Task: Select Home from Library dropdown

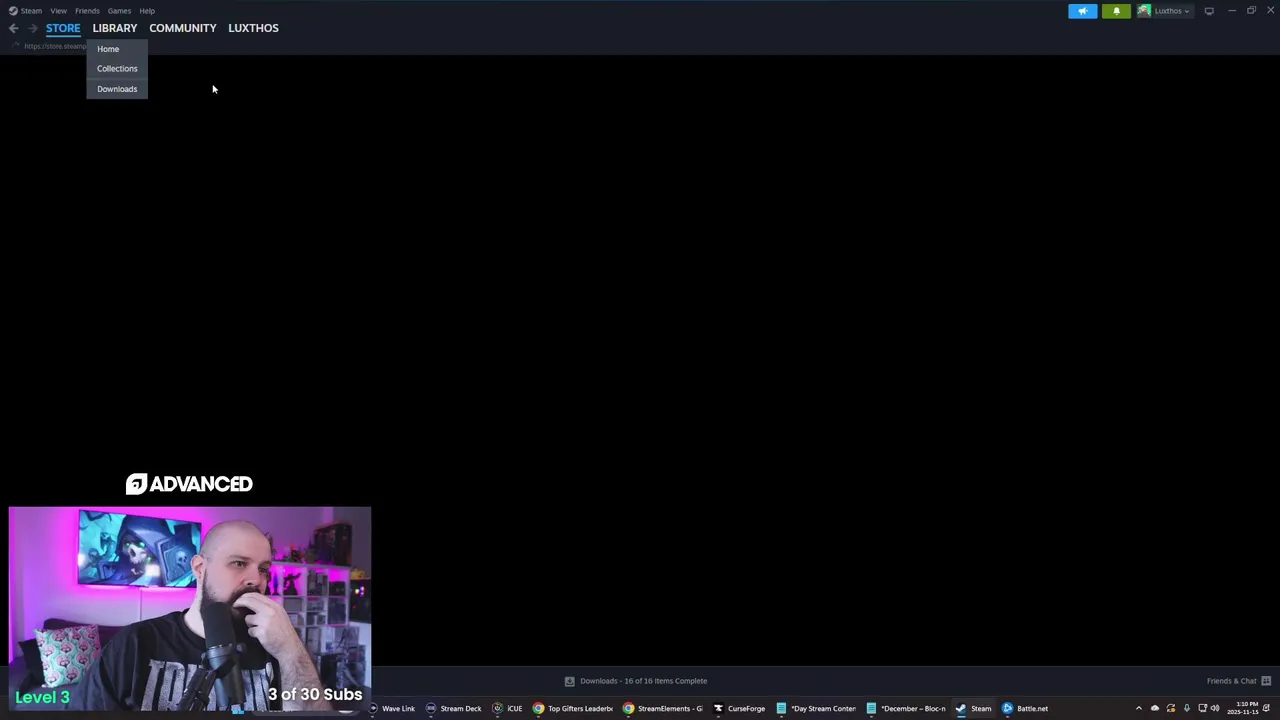Action: 117,49
